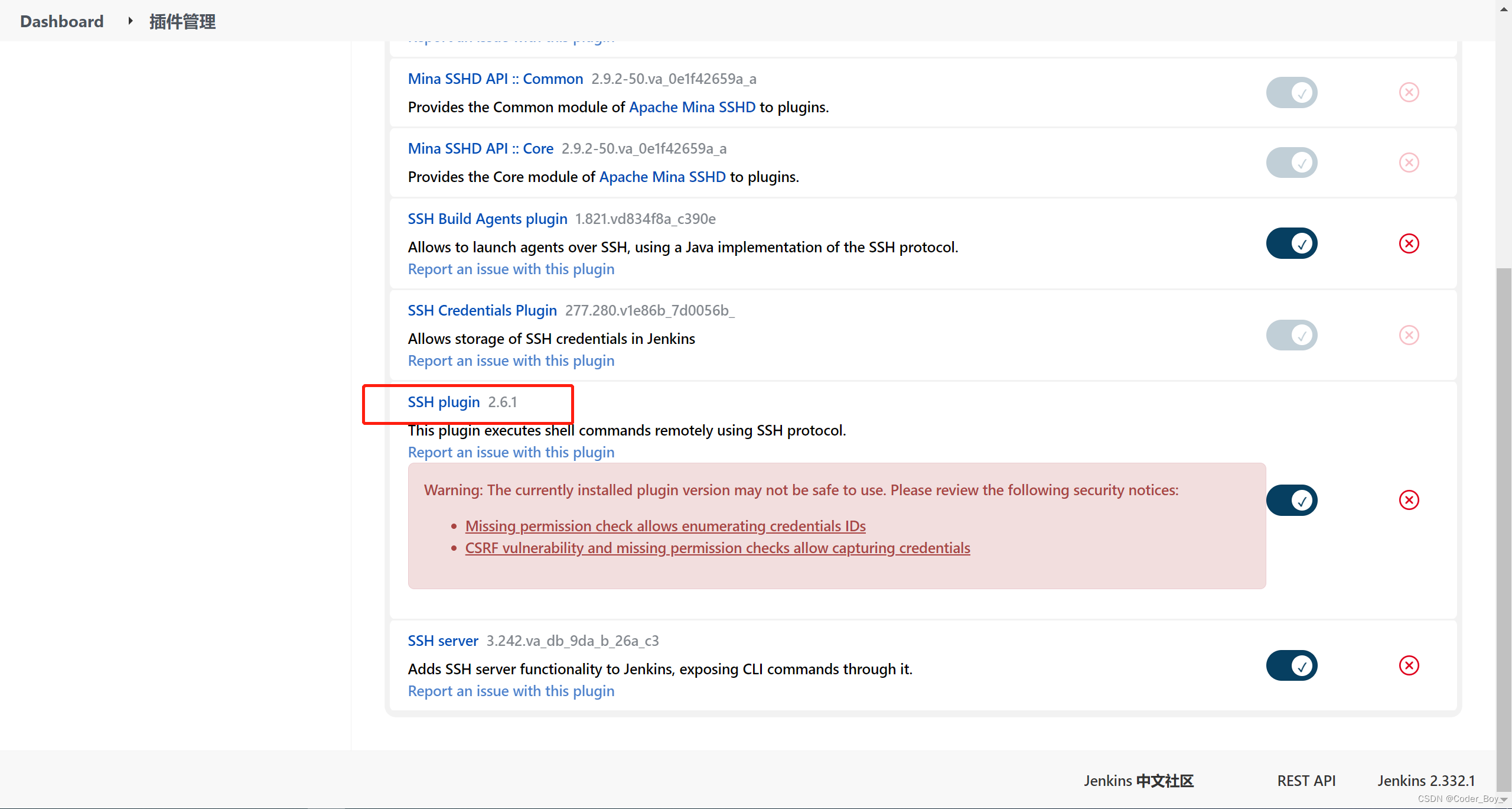Click SSH plugin version text 2.6.1
The image size is (1512, 809).
pyautogui.click(x=503, y=402)
